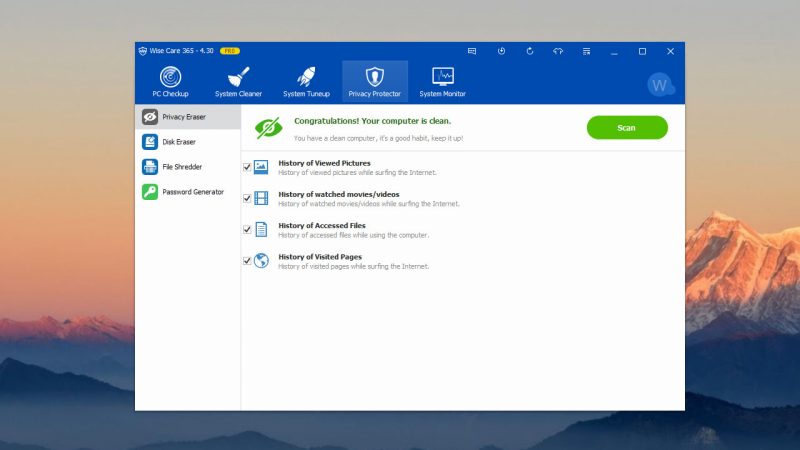The width and height of the screenshot is (800, 450).
Task: Click 'Congratulations! Your computer is clean.' text
Action: click(x=372, y=121)
